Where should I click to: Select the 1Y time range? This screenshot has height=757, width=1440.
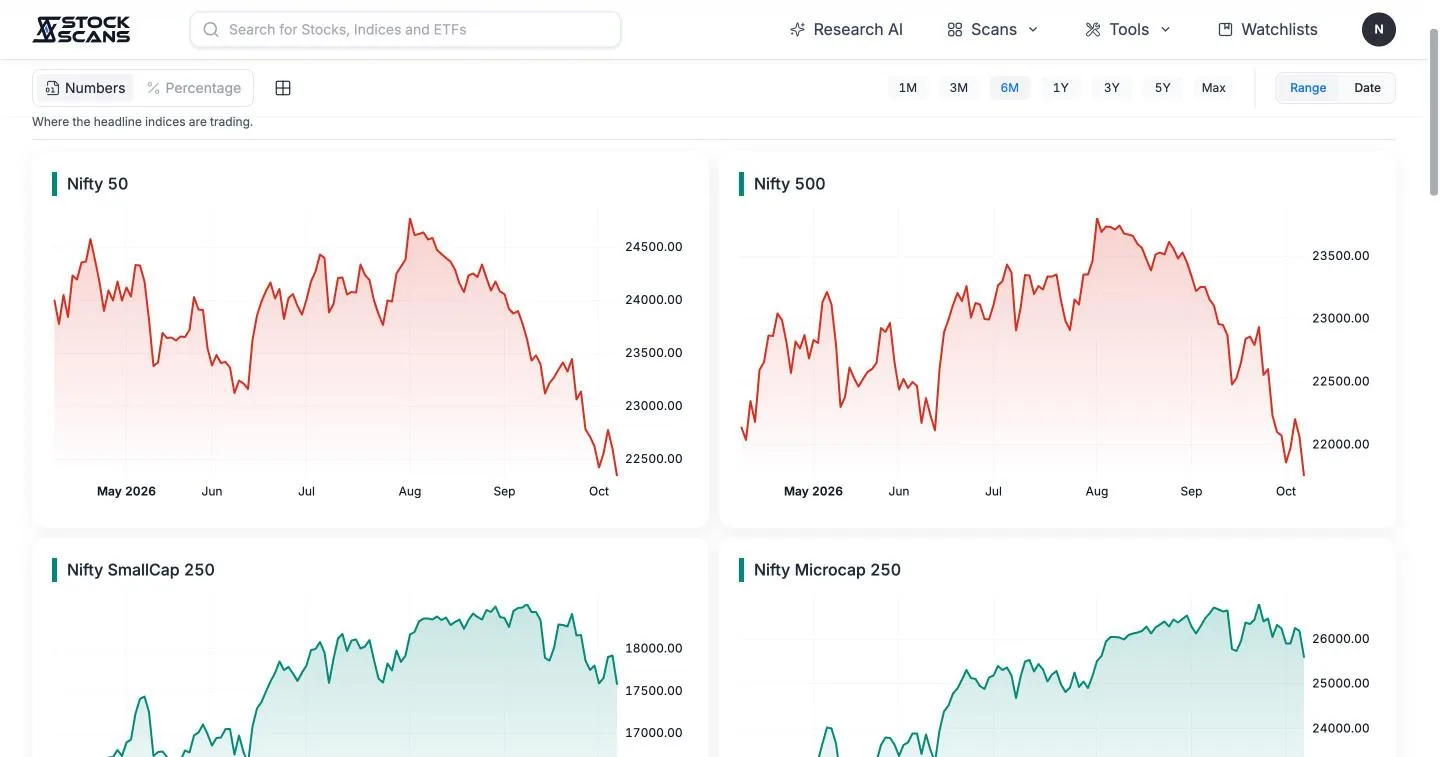point(1061,88)
